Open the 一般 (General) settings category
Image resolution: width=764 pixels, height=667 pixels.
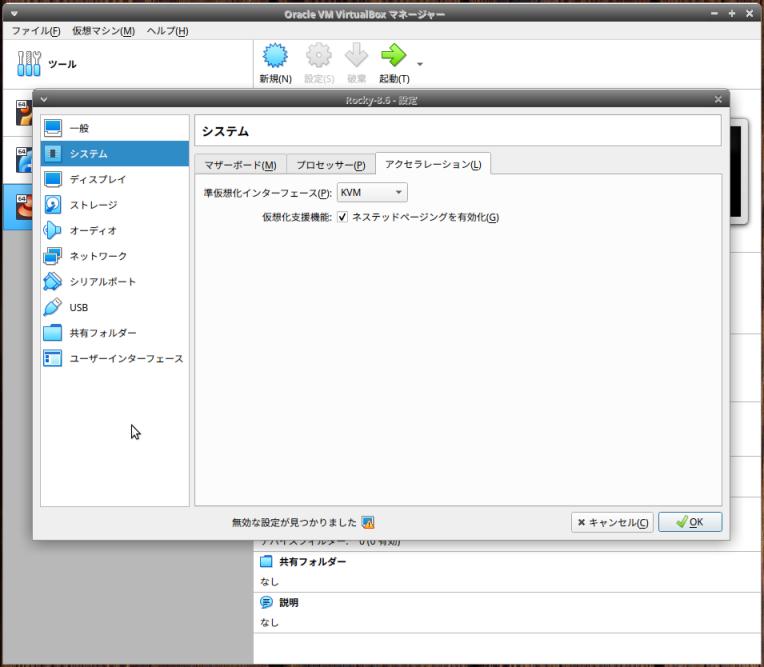[x=115, y=128]
